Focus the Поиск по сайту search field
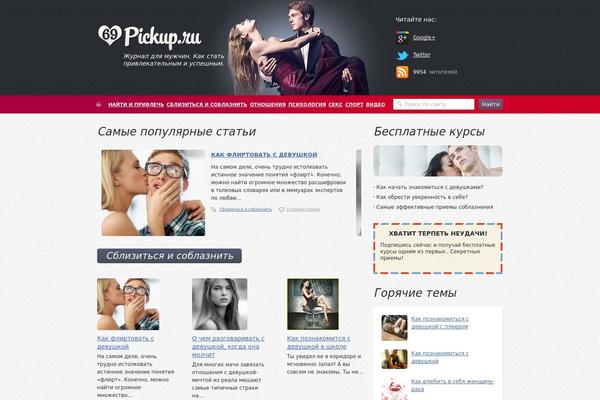This screenshot has width=600, height=400. coord(434,104)
